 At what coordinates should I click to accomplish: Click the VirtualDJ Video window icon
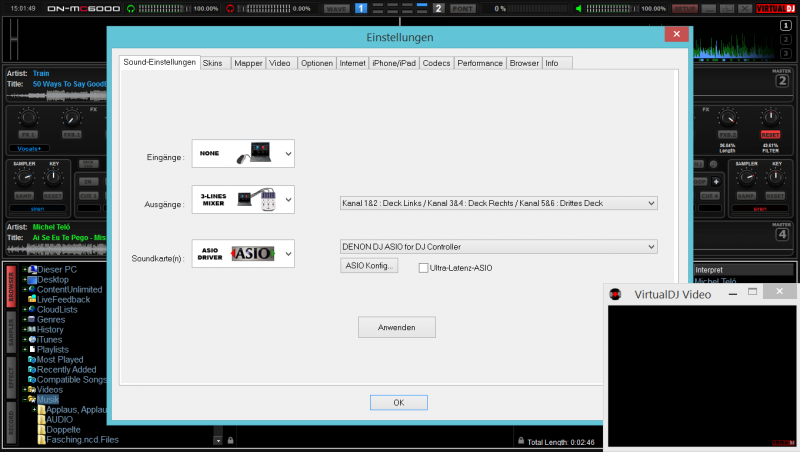[617, 294]
